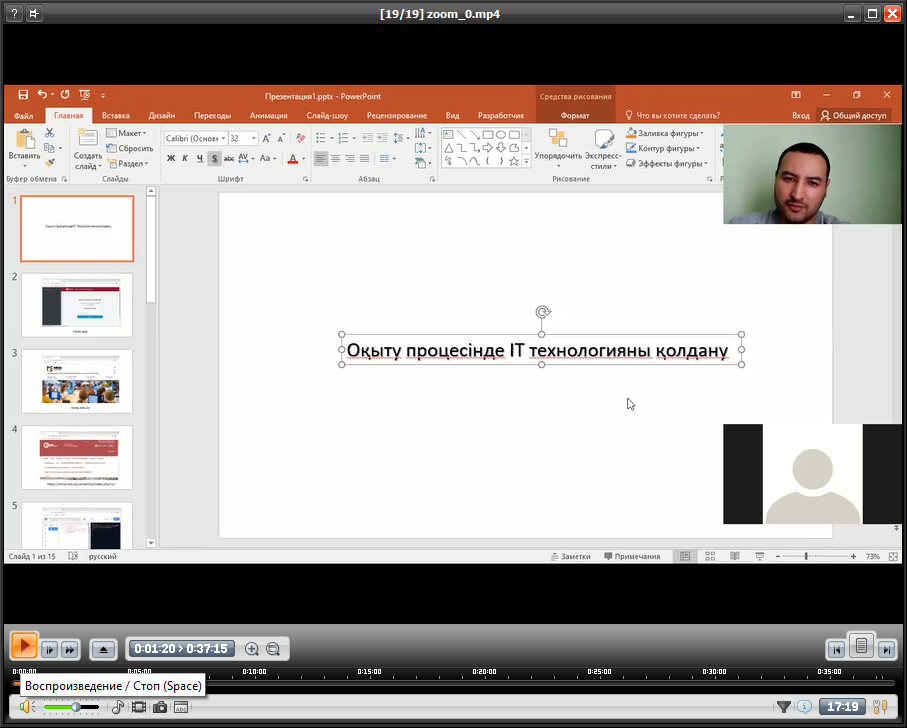Go to the previous playlist item
The height and width of the screenshot is (728, 907).
[x=836, y=649]
